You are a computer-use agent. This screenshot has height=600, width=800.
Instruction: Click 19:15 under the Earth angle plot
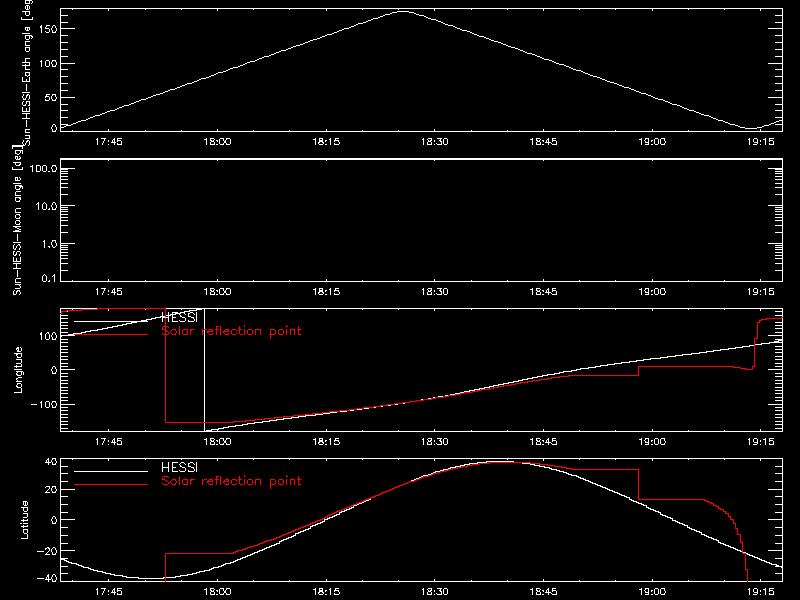coord(761,142)
